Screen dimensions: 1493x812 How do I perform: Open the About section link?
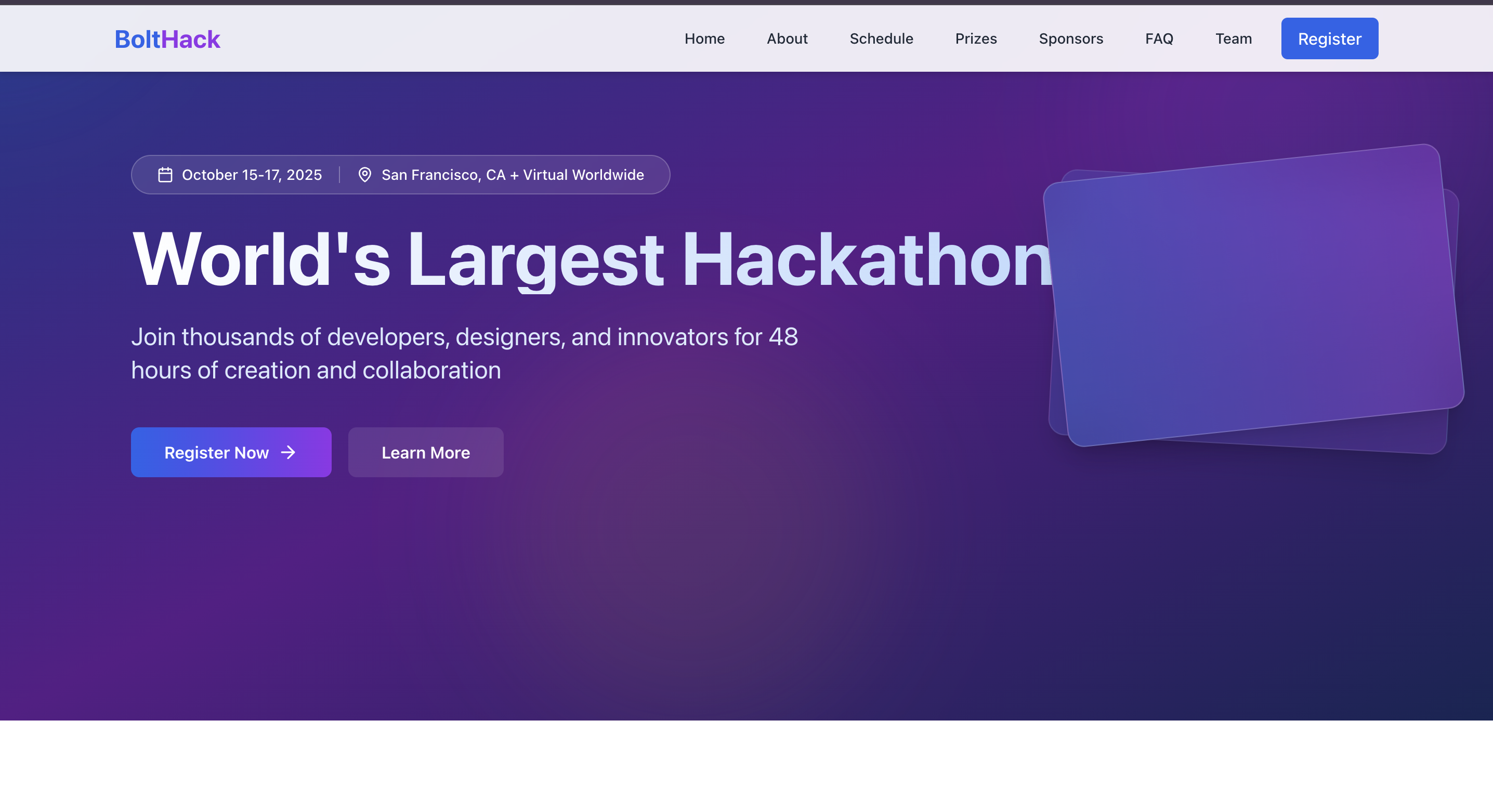787,39
